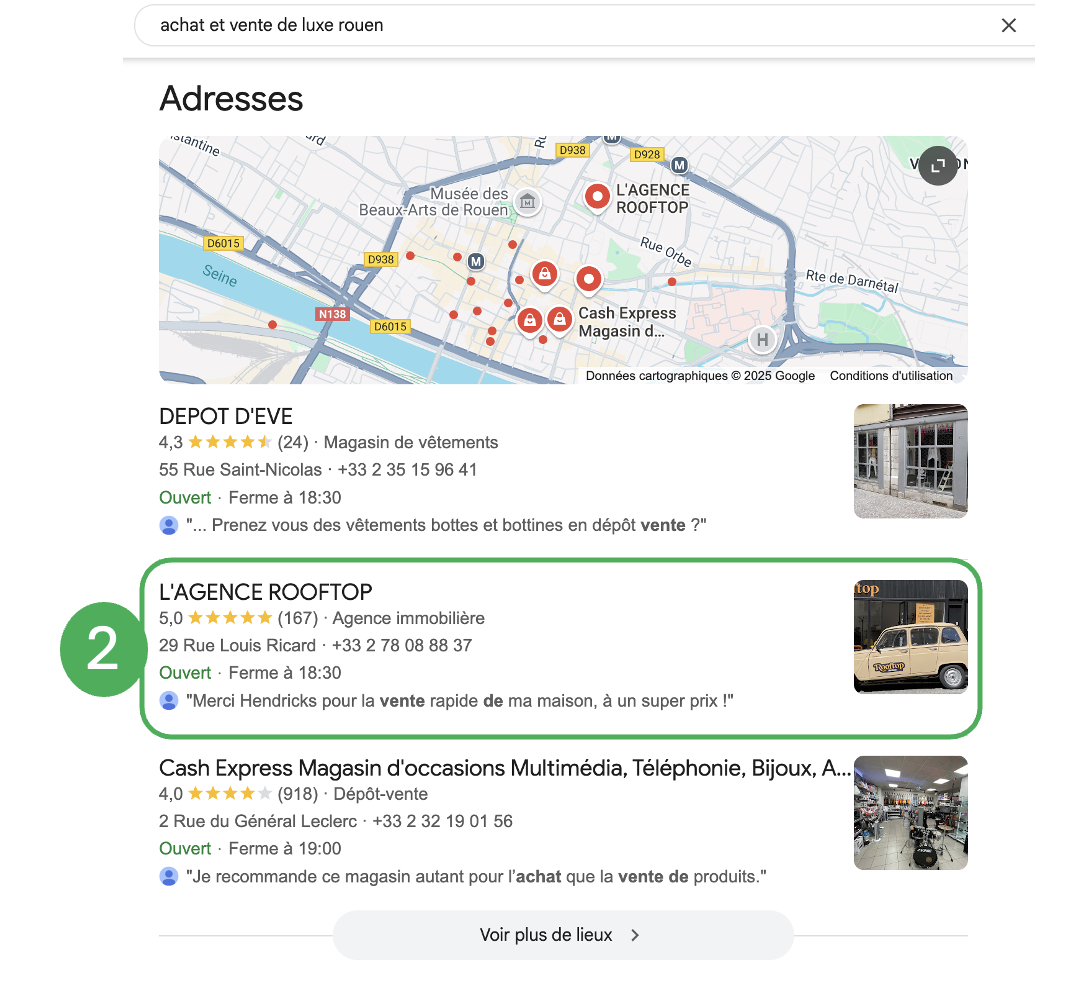Click the Cash Express shop interior thumbnail
The width and height of the screenshot is (1086, 988).
coord(911,813)
